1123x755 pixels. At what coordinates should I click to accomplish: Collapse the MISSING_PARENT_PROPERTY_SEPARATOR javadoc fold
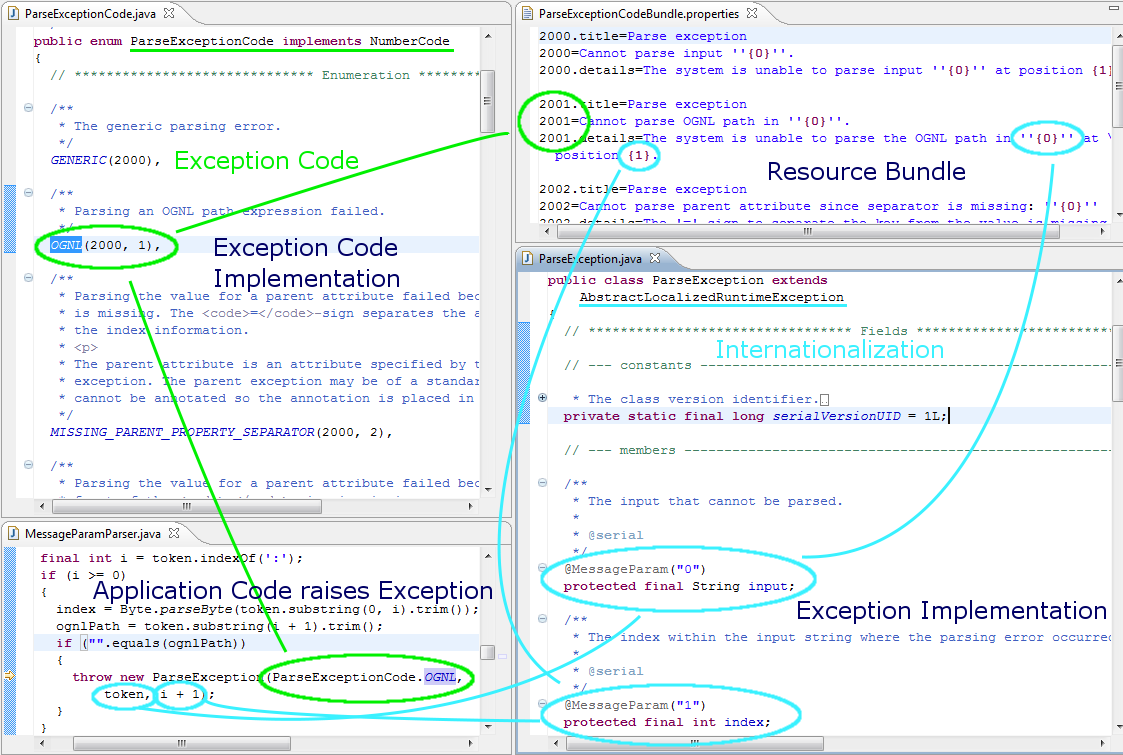pyautogui.click(x=28, y=278)
